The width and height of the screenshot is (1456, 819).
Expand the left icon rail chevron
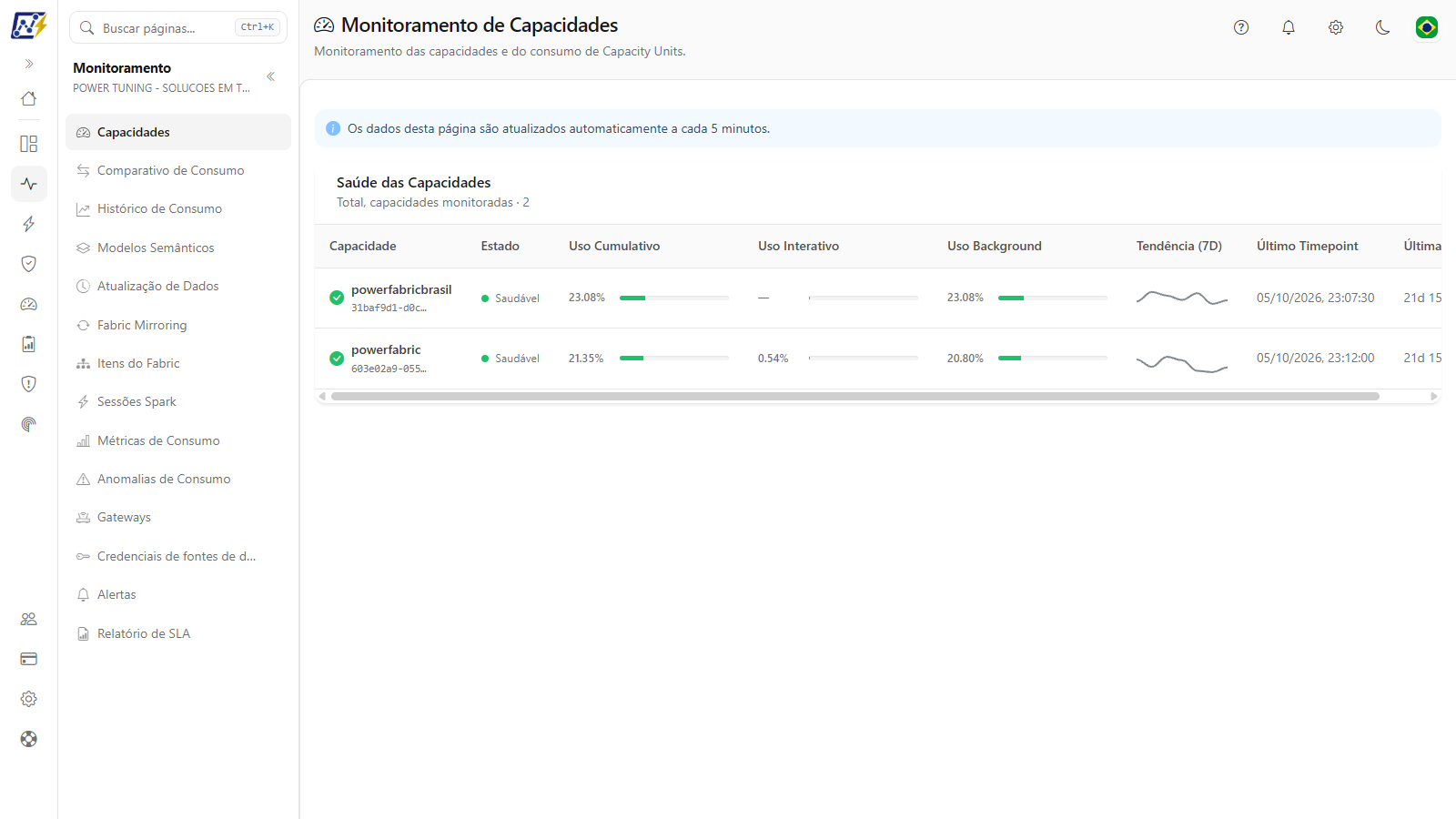pos(29,64)
